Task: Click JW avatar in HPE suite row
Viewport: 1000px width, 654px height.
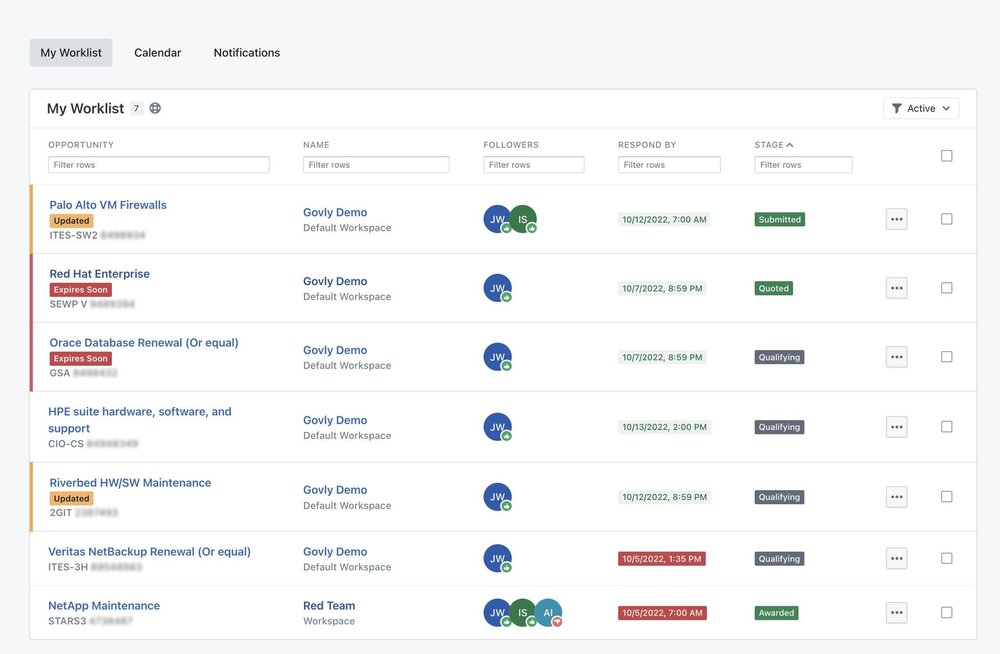Action: click(497, 427)
